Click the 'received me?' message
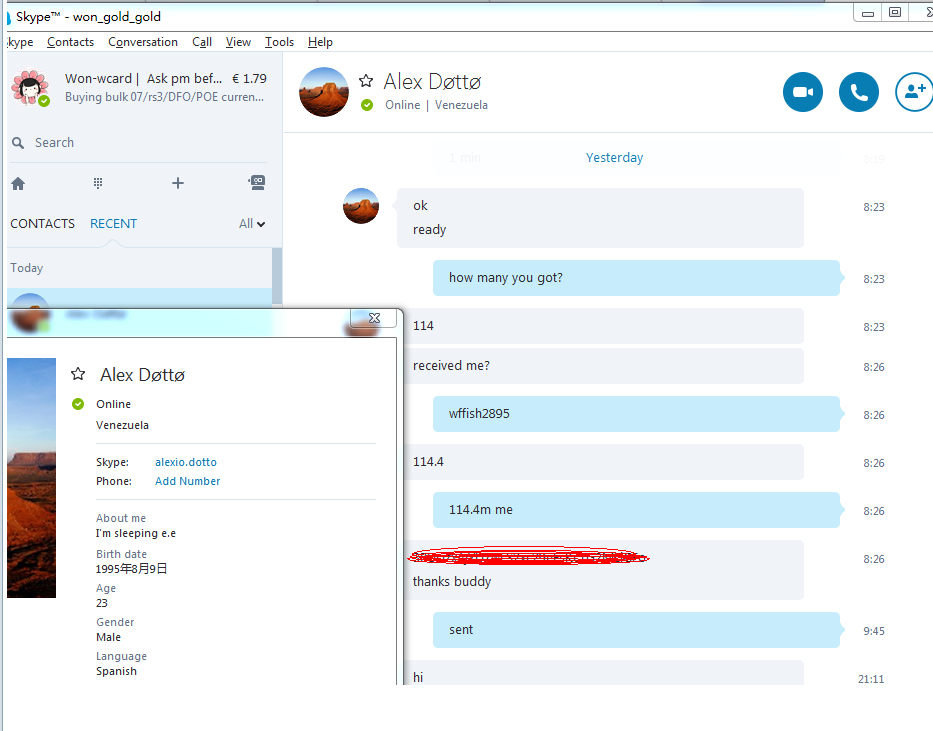933x731 pixels. click(x=603, y=366)
